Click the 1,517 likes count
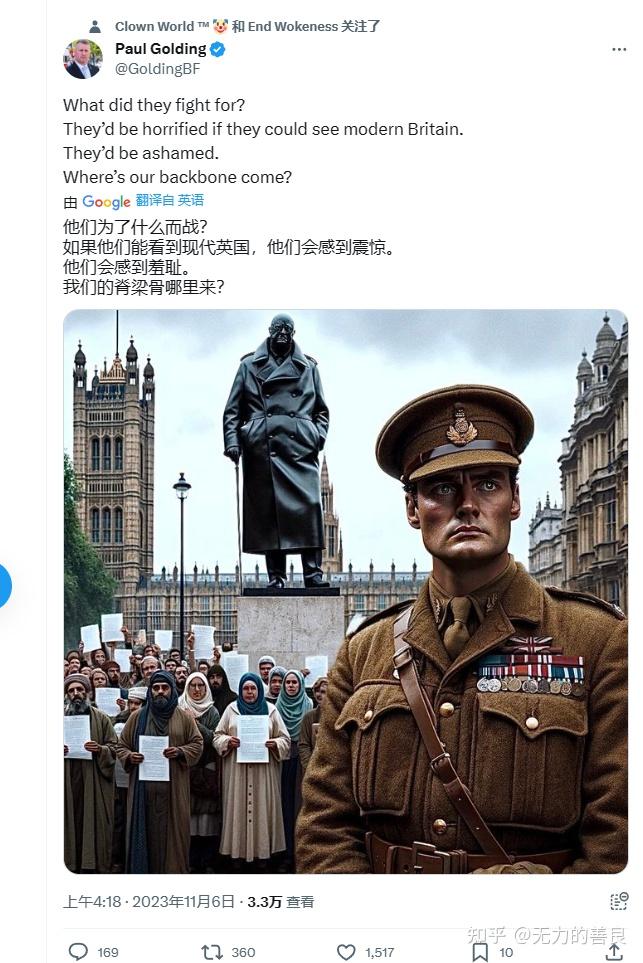Screen dimensions: 643x963 click(x=380, y=953)
